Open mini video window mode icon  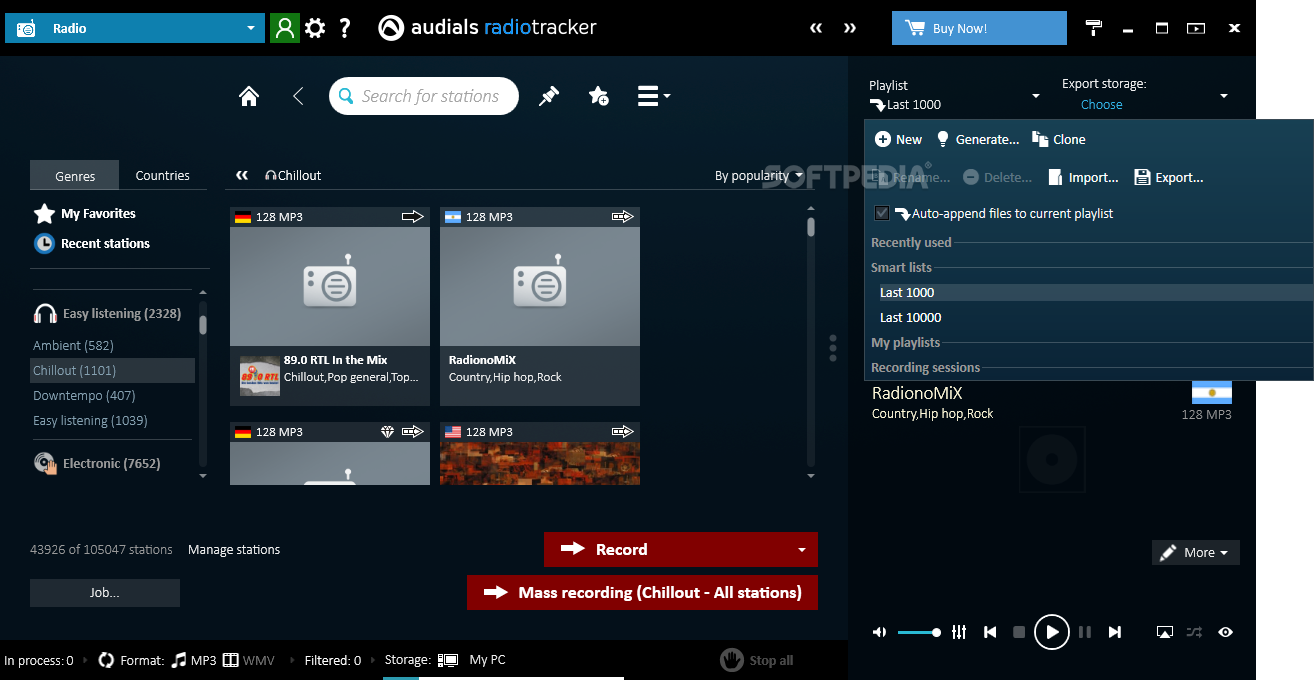pos(1196,28)
